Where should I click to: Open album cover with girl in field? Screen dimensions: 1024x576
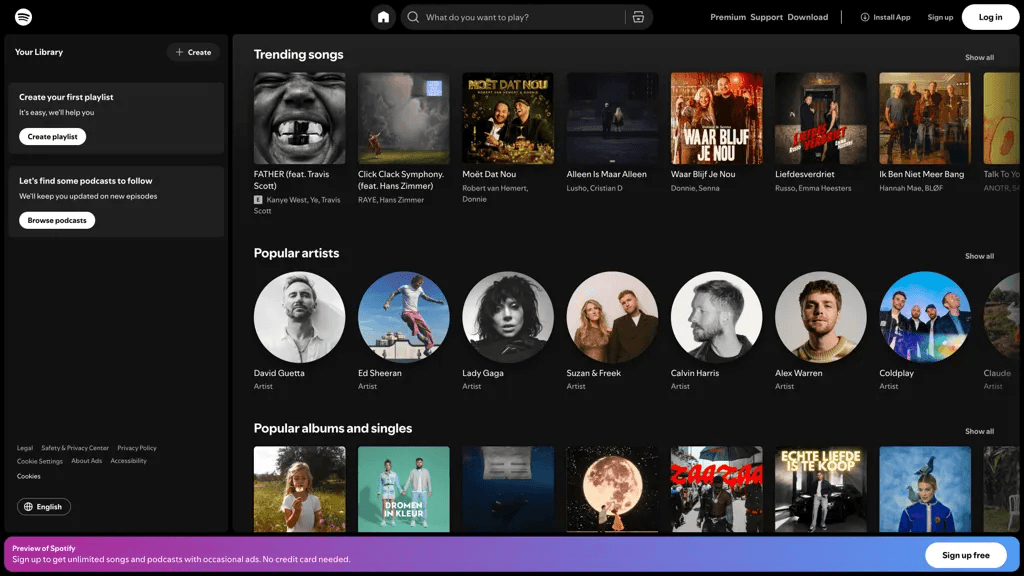click(x=300, y=489)
